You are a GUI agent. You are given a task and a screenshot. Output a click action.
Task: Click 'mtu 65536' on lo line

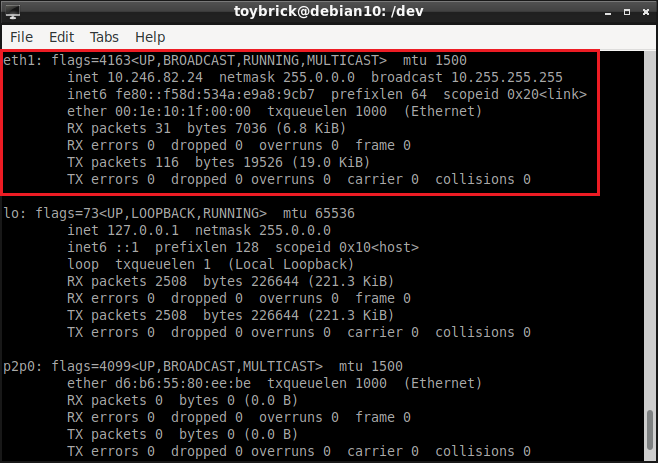tap(319, 213)
